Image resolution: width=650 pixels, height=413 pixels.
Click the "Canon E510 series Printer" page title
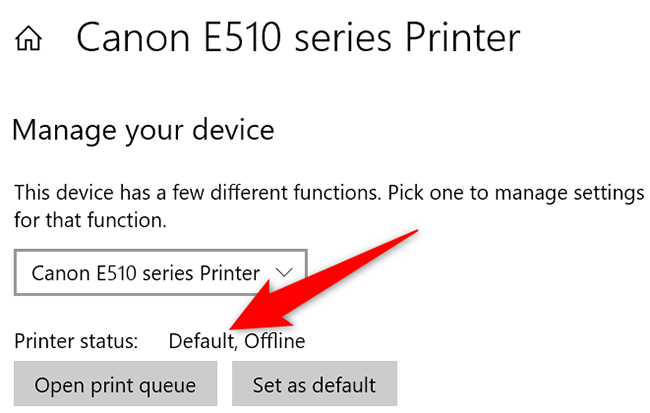click(298, 38)
